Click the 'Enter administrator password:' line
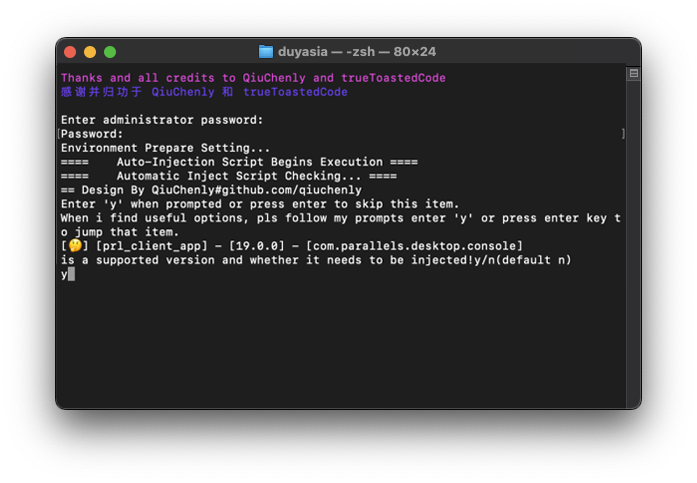697x483 pixels. (162, 120)
